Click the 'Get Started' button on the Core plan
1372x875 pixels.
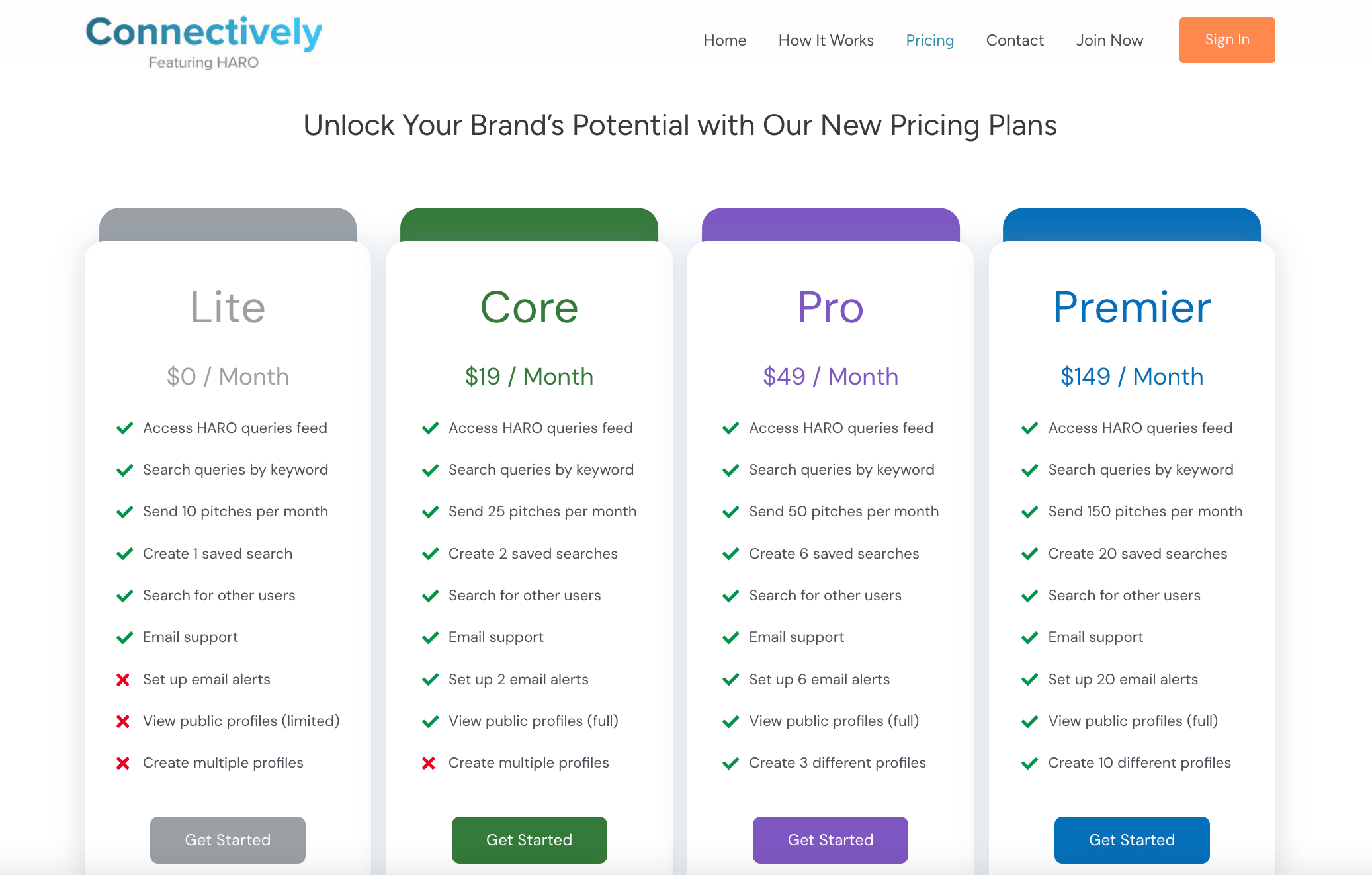point(529,839)
